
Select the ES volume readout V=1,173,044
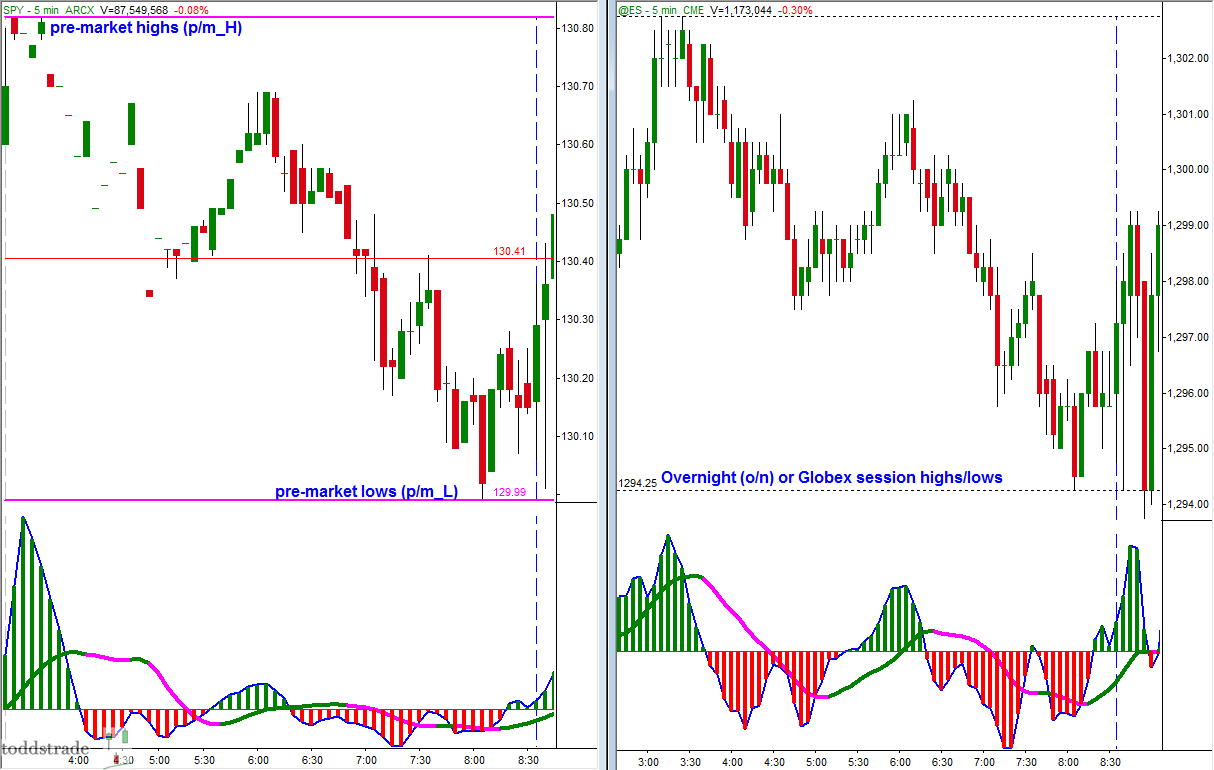coord(740,9)
